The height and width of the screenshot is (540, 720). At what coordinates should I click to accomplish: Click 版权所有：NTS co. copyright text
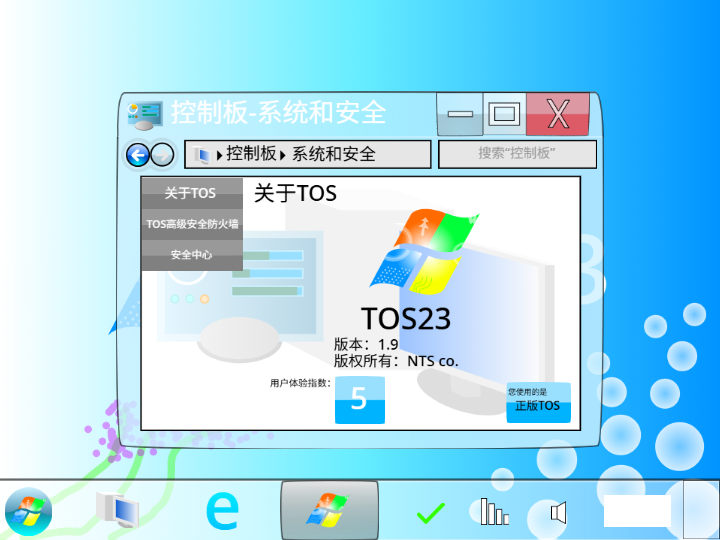coord(396,361)
